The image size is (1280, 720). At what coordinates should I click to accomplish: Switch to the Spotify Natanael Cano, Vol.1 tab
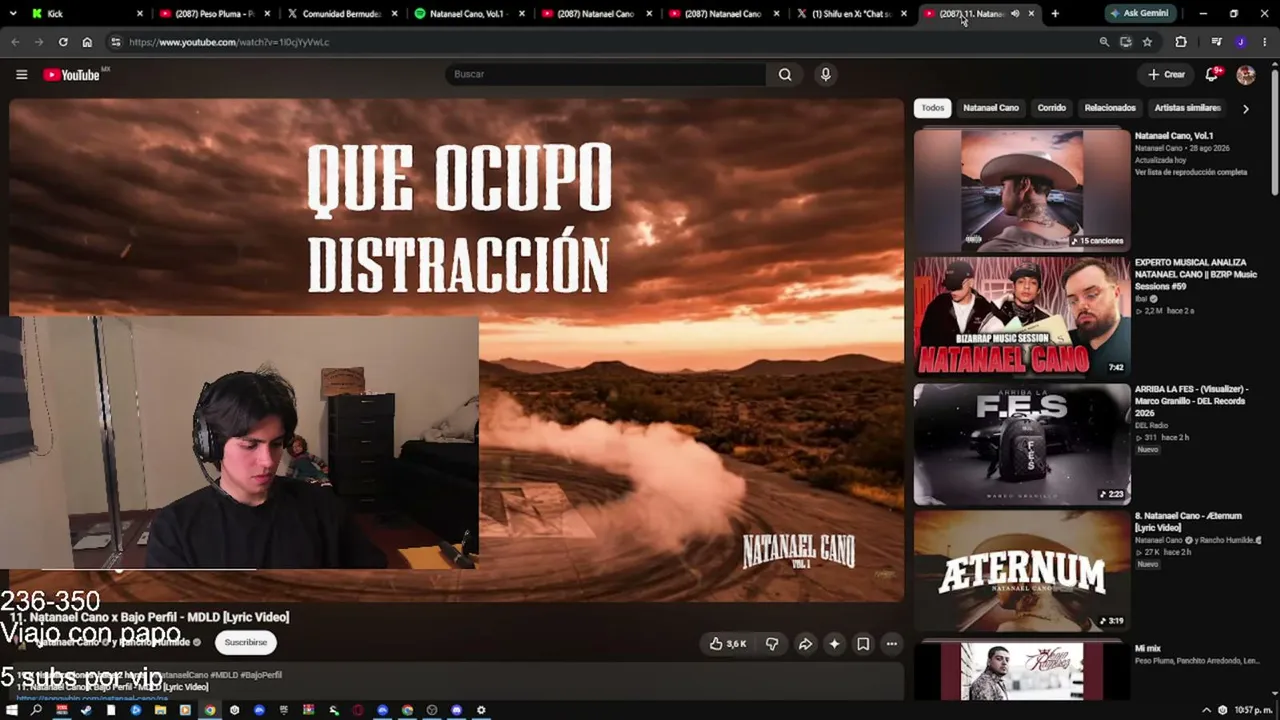click(x=468, y=14)
